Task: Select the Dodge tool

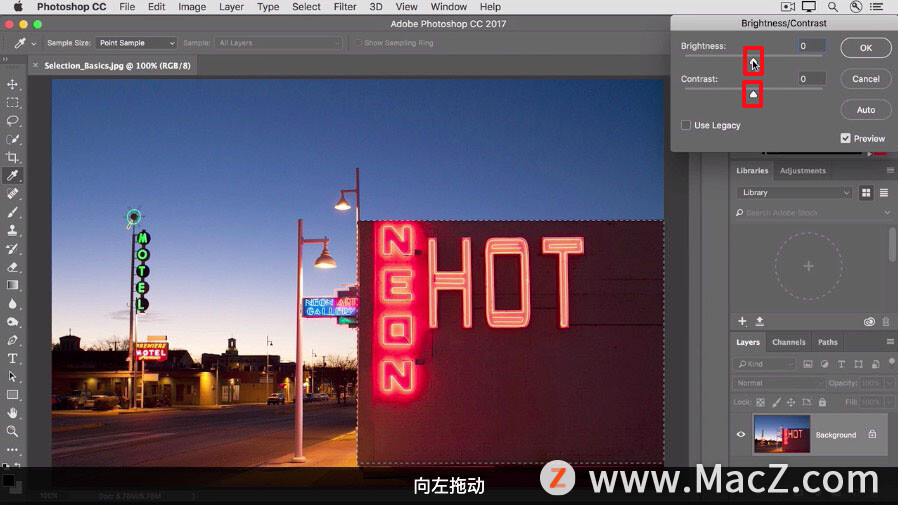Action: pyautogui.click(x=12, y=322)
